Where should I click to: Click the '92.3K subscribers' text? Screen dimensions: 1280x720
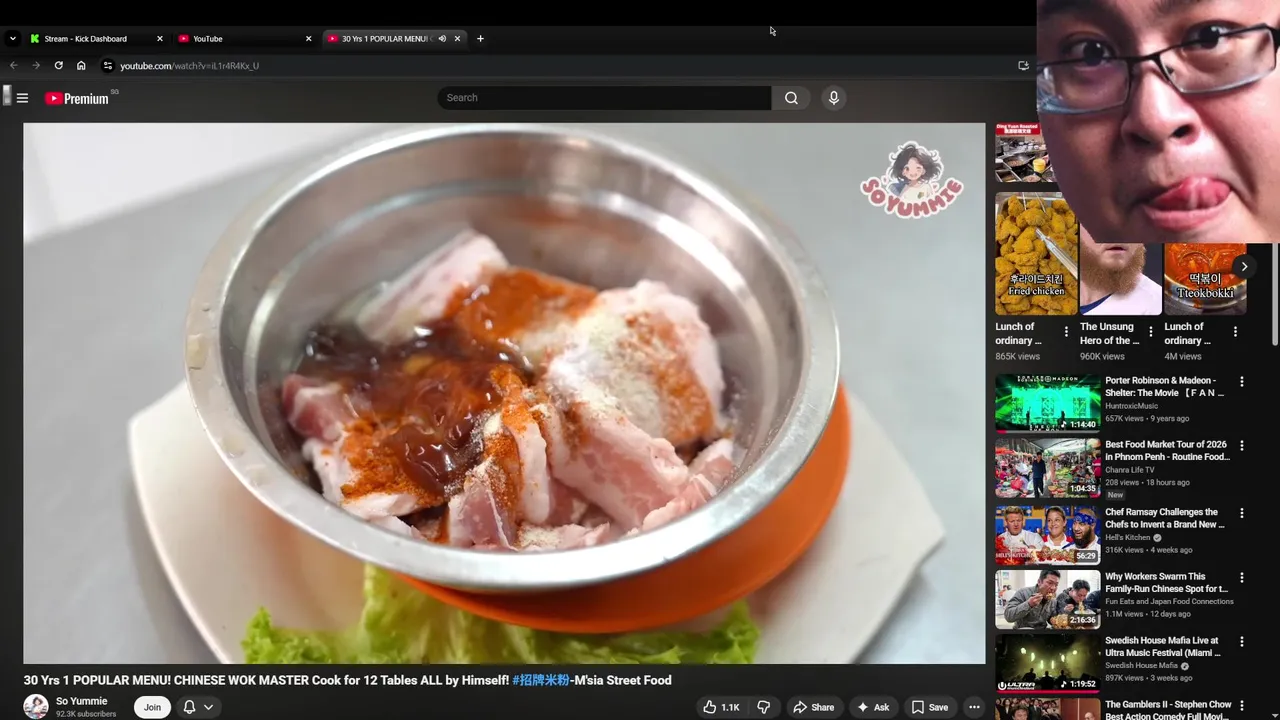pos(86,714)
